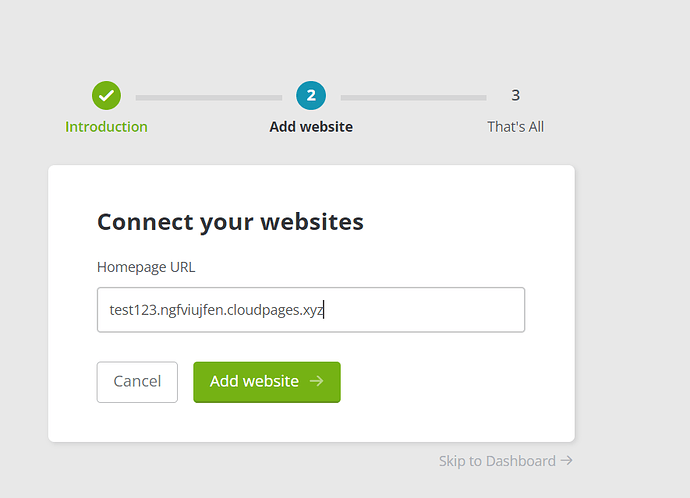The width and height of the screenshot is (690, 498).
Task: Click the Homepage URL field label
Action: coord(146,267)
